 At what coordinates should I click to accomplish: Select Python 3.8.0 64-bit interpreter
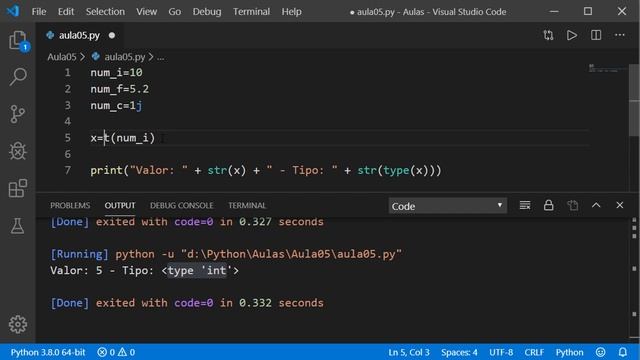pyautogui.click(x=48, y=352)
